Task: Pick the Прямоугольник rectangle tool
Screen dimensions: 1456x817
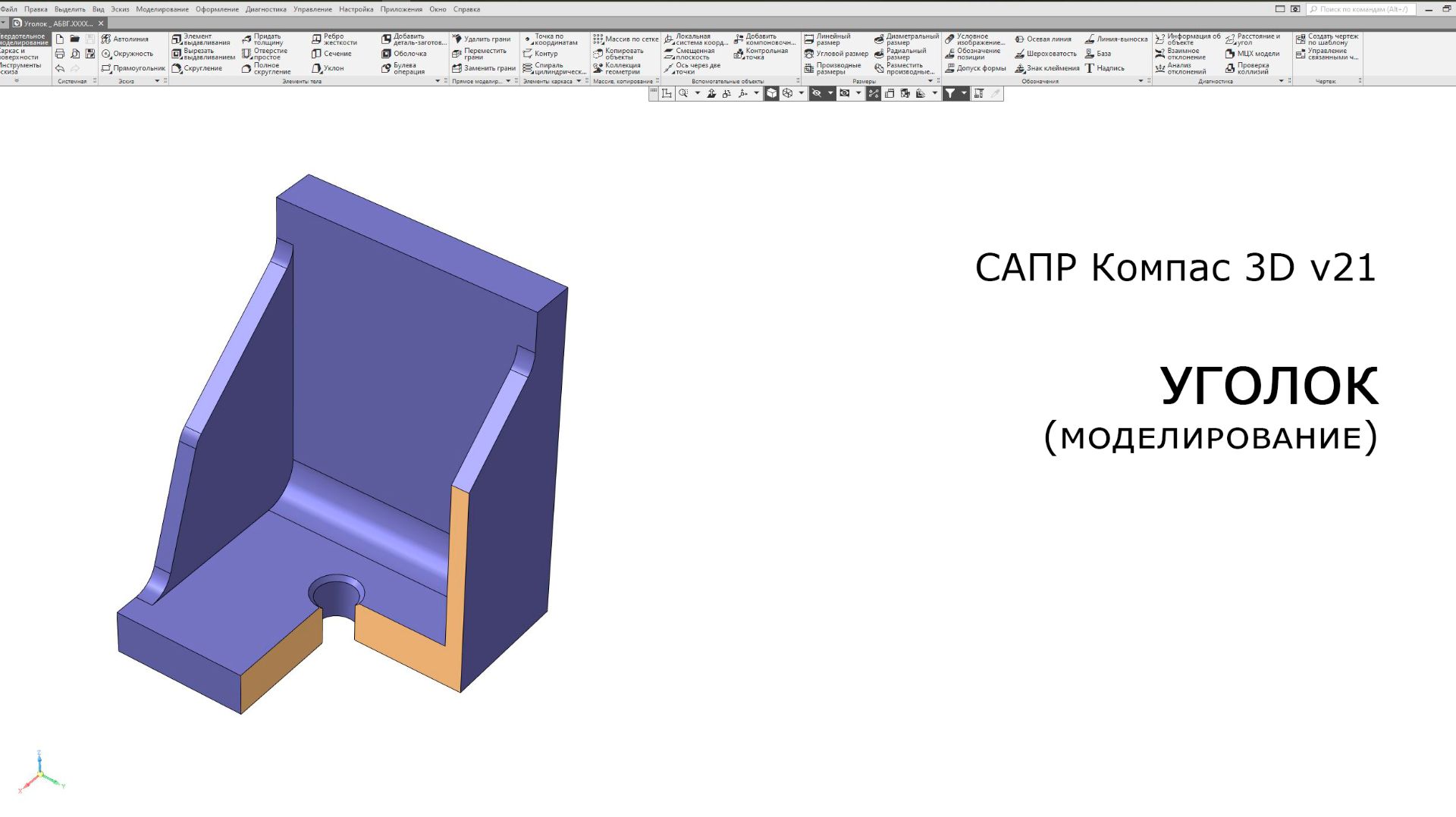Action: (x=133, y=68)
